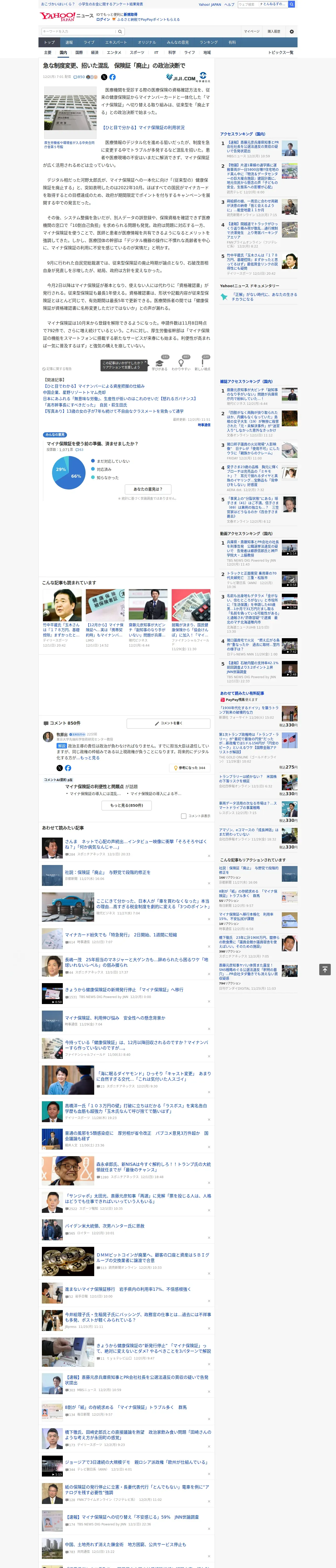Screen dimensions: 336x1568
Task: Click the Yahoo! JAPAN News logo
Action: tap(66, 16)
